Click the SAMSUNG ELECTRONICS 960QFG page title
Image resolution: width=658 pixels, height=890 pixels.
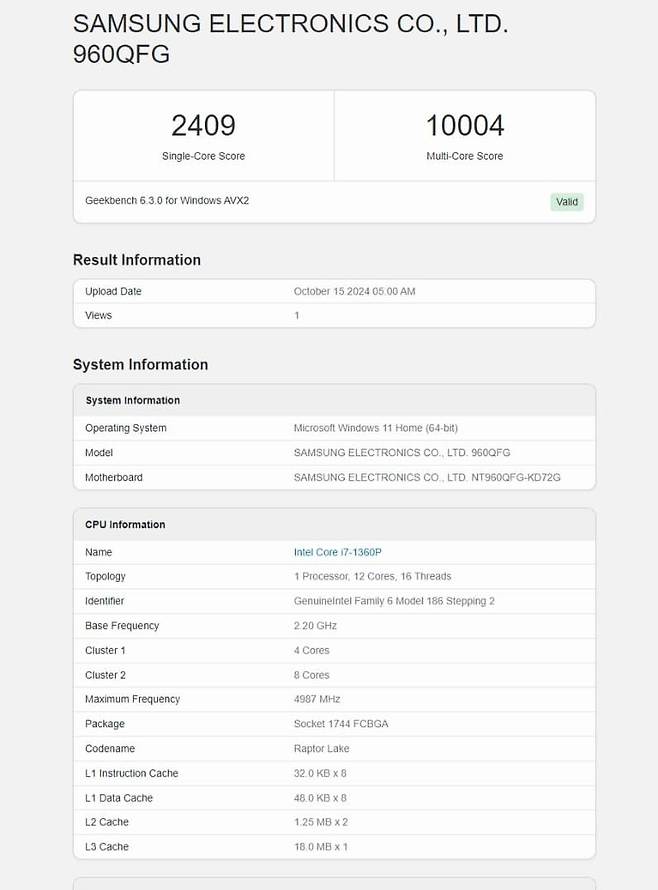(x=291, y=39)
